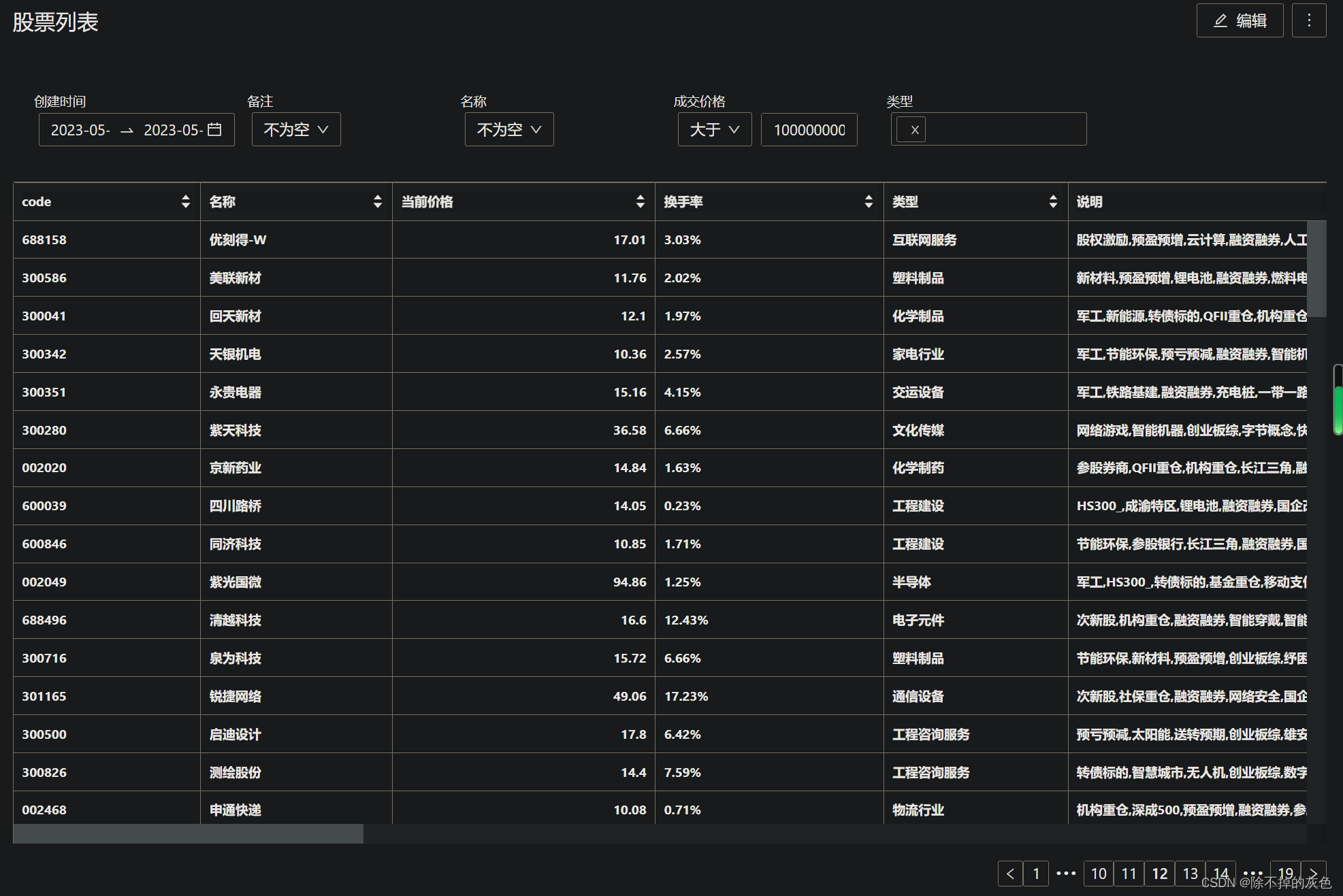Click sort arrows for 类型 column
This screenshot has width=1343, height=896.
tap(1052, 201)
